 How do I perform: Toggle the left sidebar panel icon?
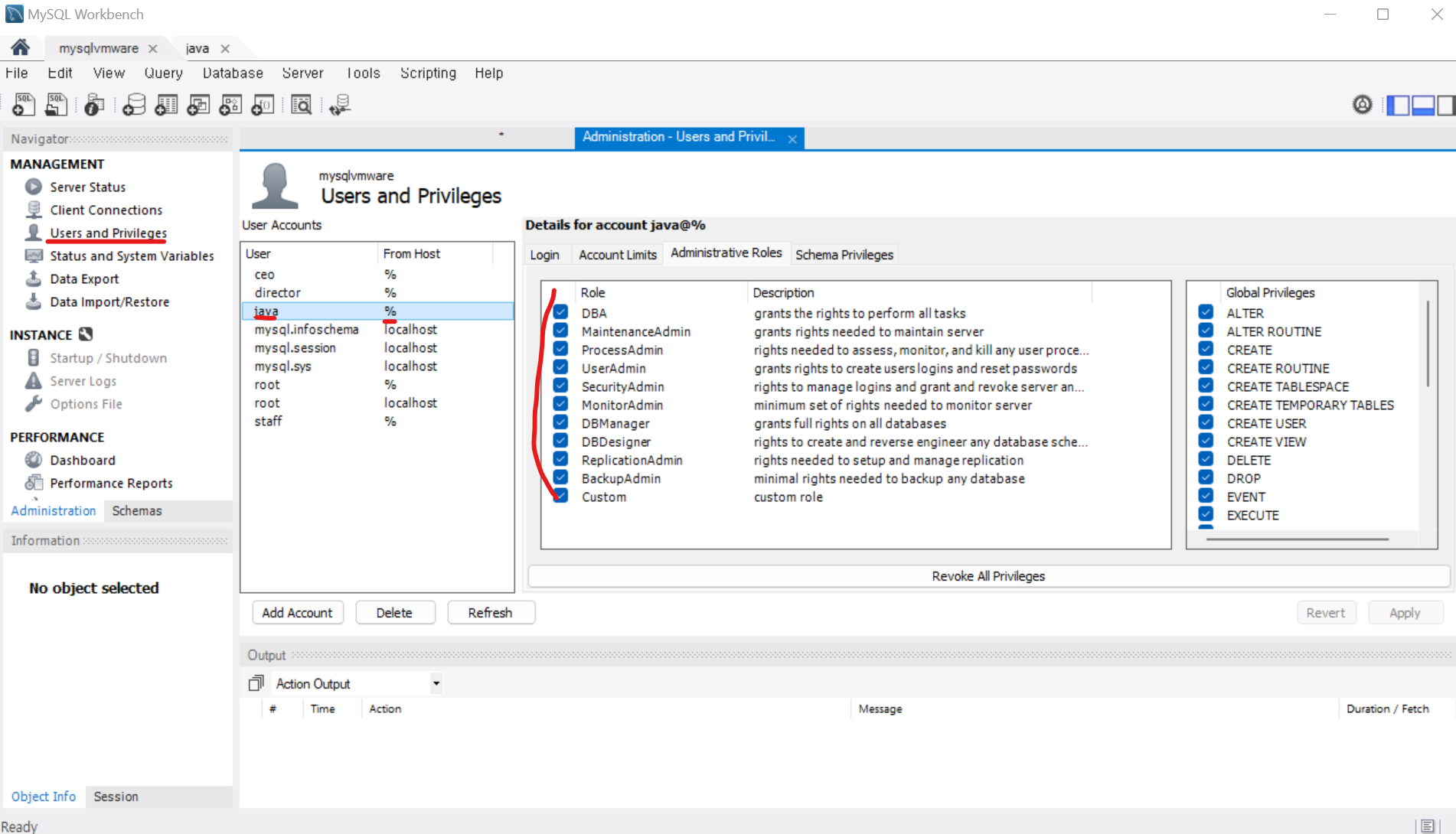coord(1398,106)
